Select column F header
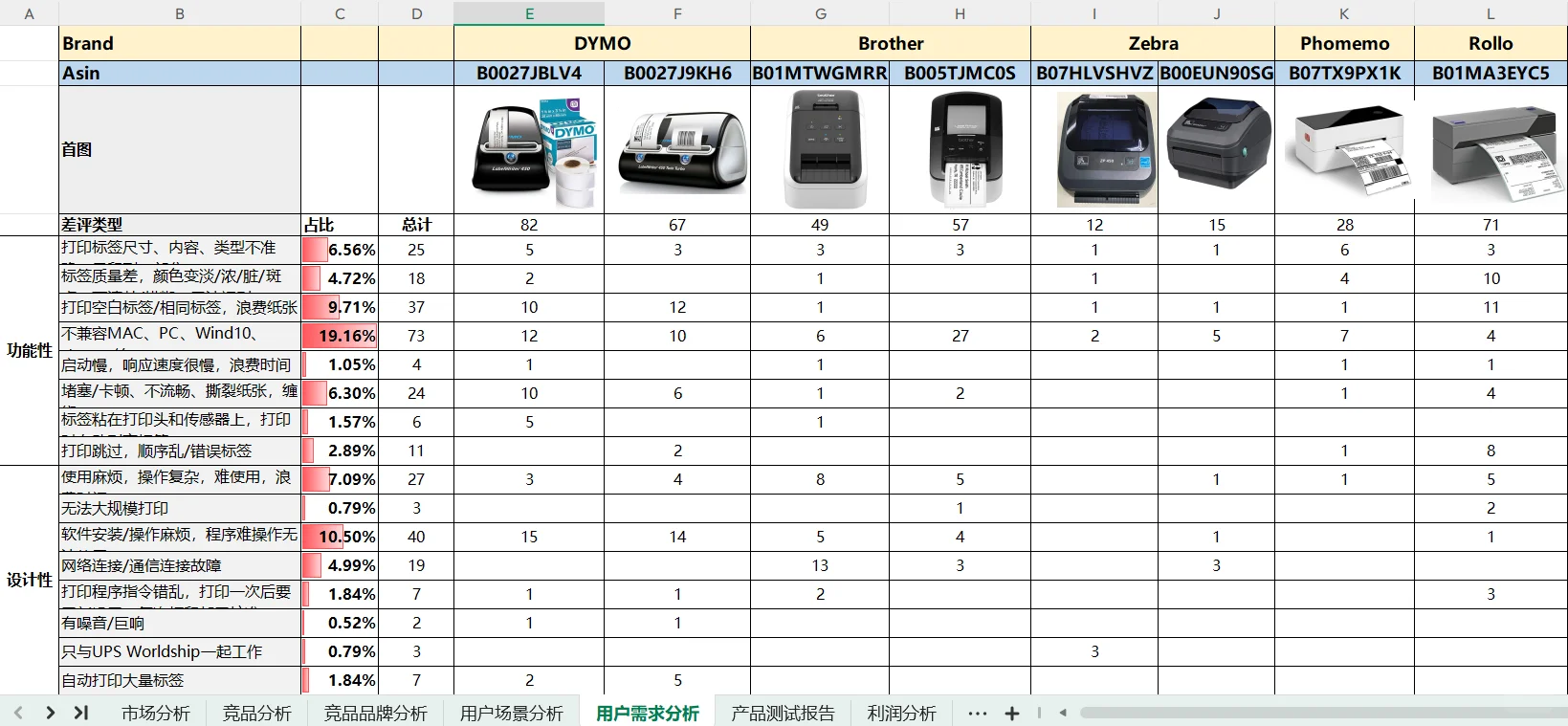This screenshot has height=726, width=1568. pos(677,13)
